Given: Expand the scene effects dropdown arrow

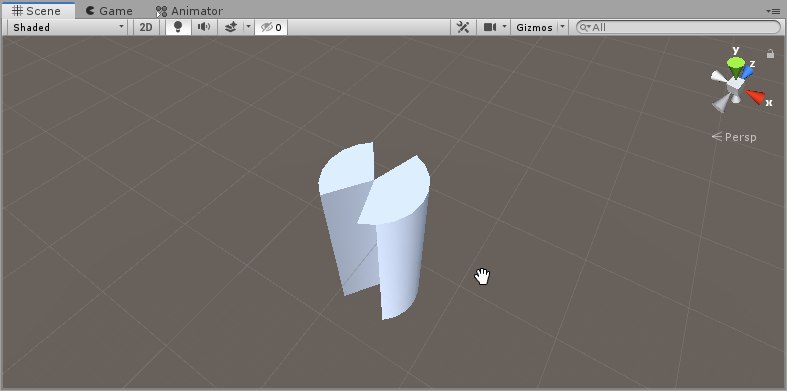Looking at the screenshot, I should [248, 27].
